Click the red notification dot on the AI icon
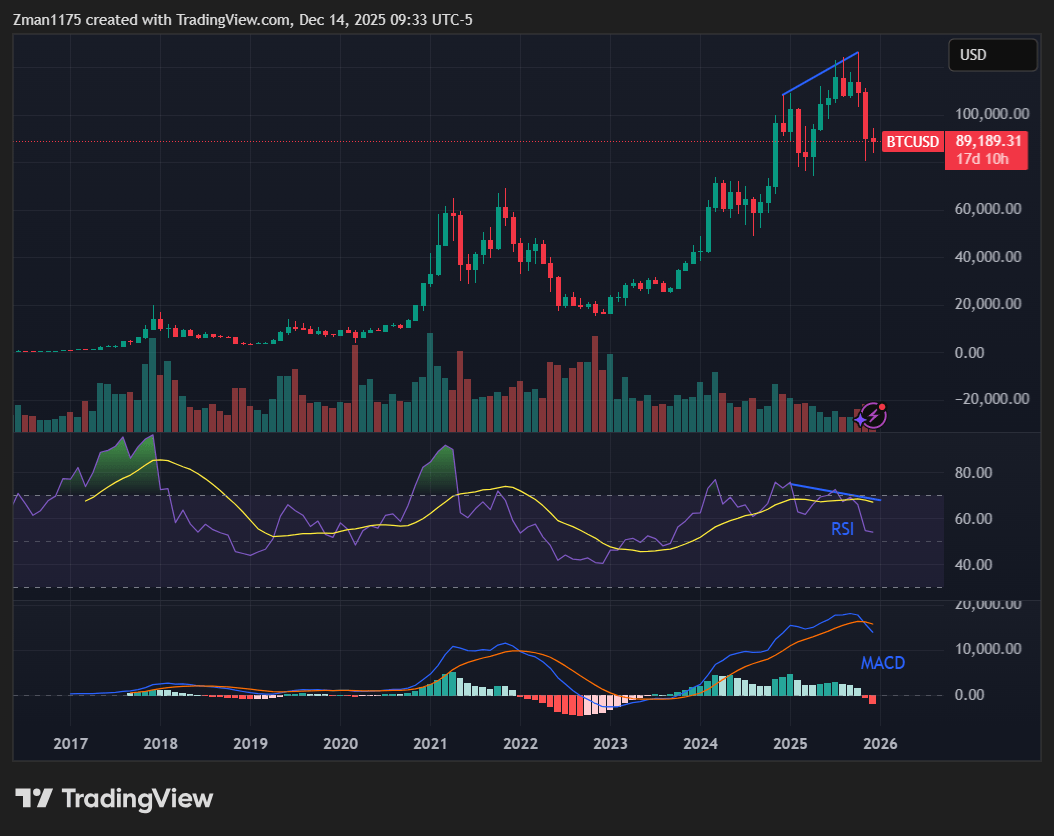This screenshot has width=1054, height=836. [x=882, y=407]
